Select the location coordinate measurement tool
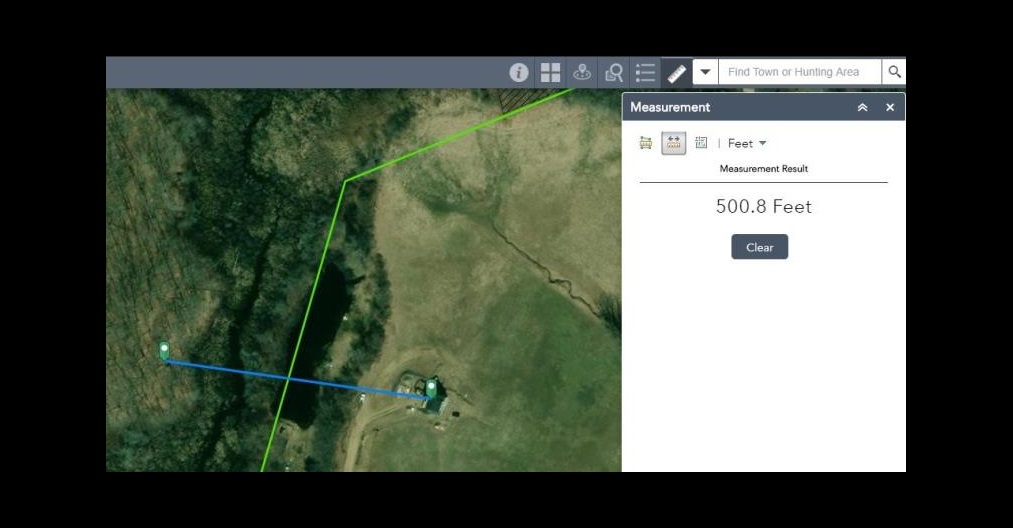 point(701,143)
